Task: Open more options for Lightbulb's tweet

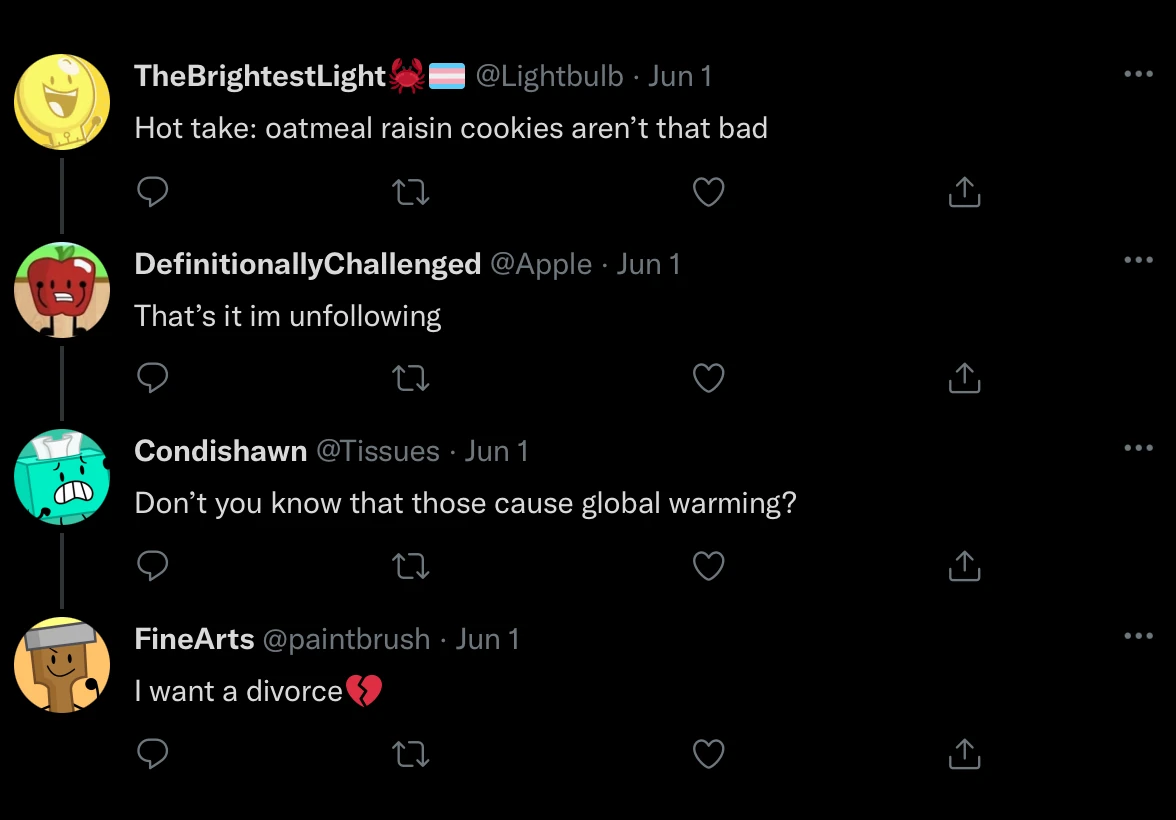Action: point(1138,74)
